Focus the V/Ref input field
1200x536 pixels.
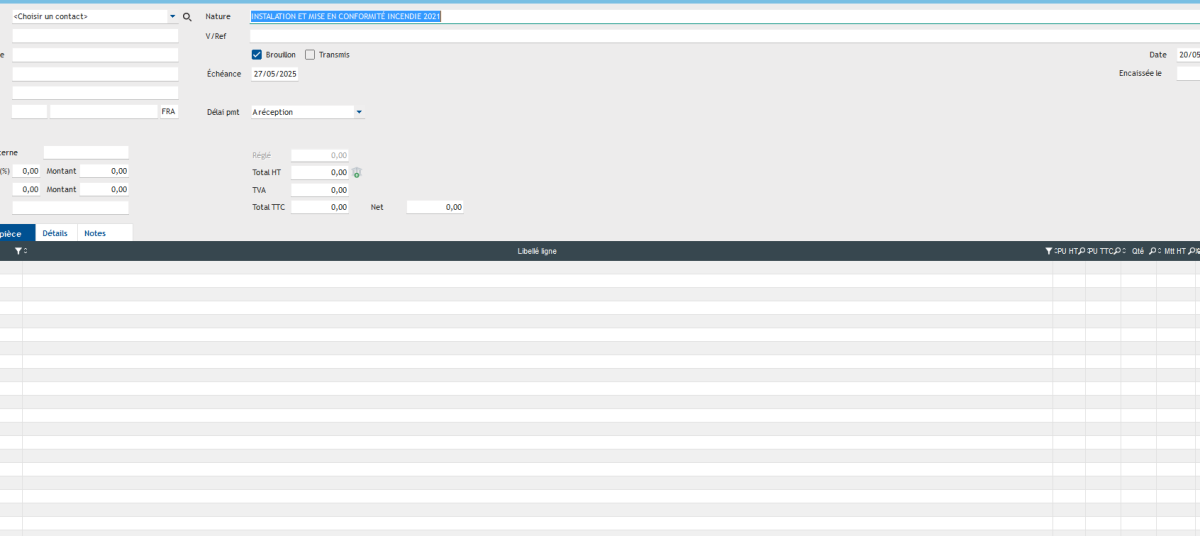click(x=700, y=36)
